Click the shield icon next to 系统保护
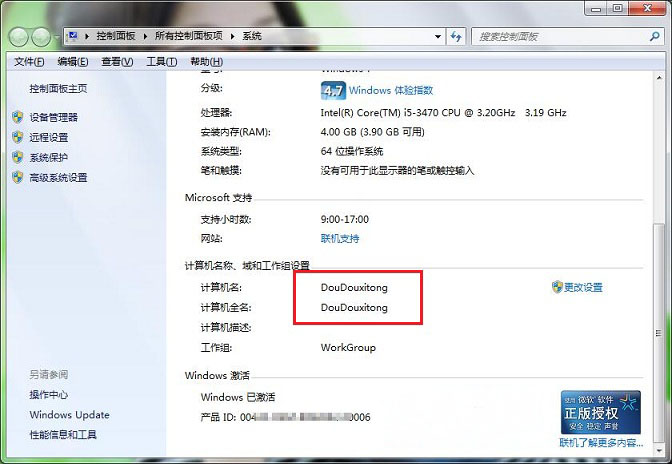Screen dimensions: 672x464 (x=18, y=157)
